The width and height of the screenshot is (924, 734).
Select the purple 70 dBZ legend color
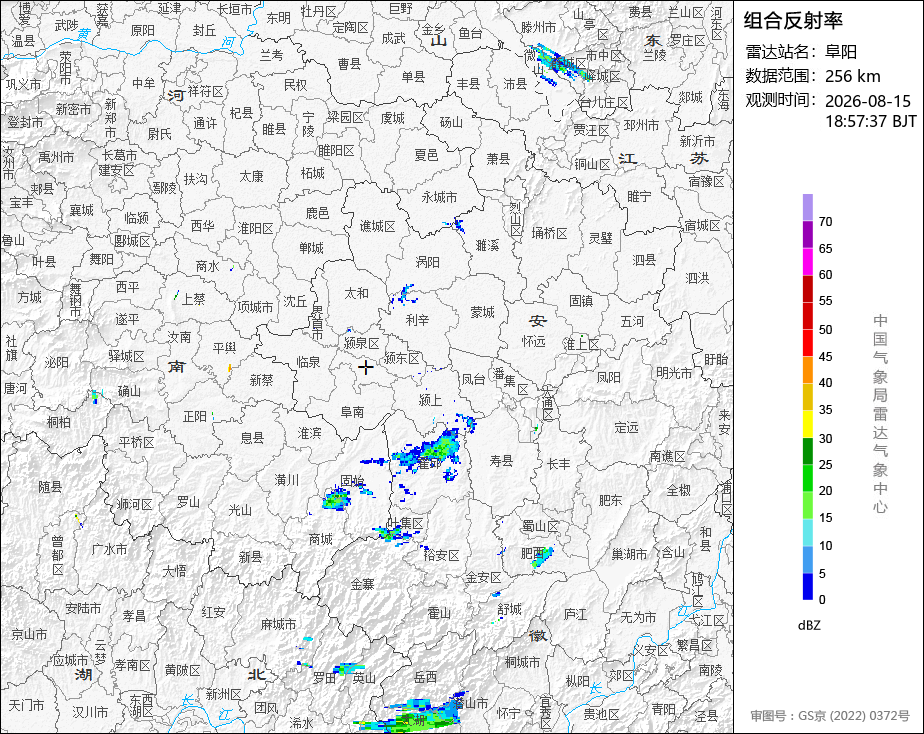tap(807, 207)
